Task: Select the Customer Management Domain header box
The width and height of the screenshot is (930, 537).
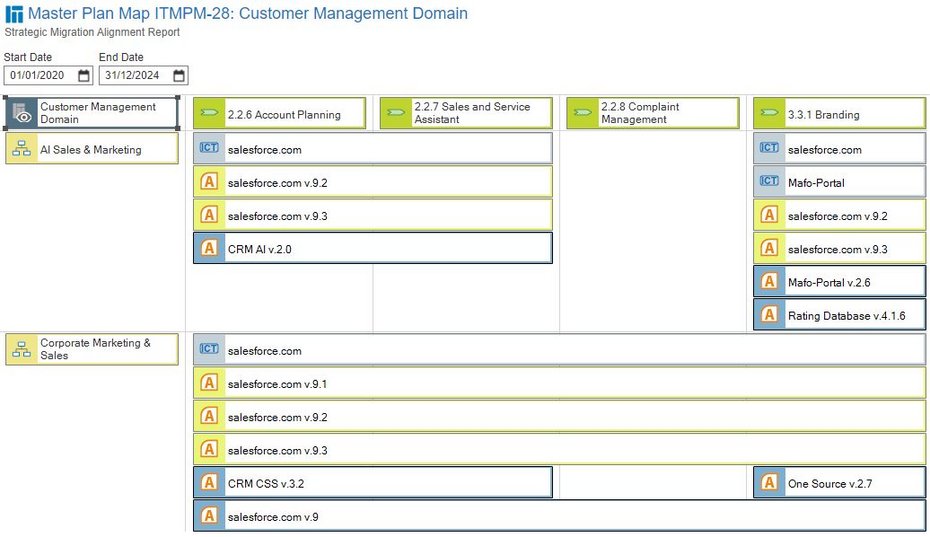Action: pos(91,113)
